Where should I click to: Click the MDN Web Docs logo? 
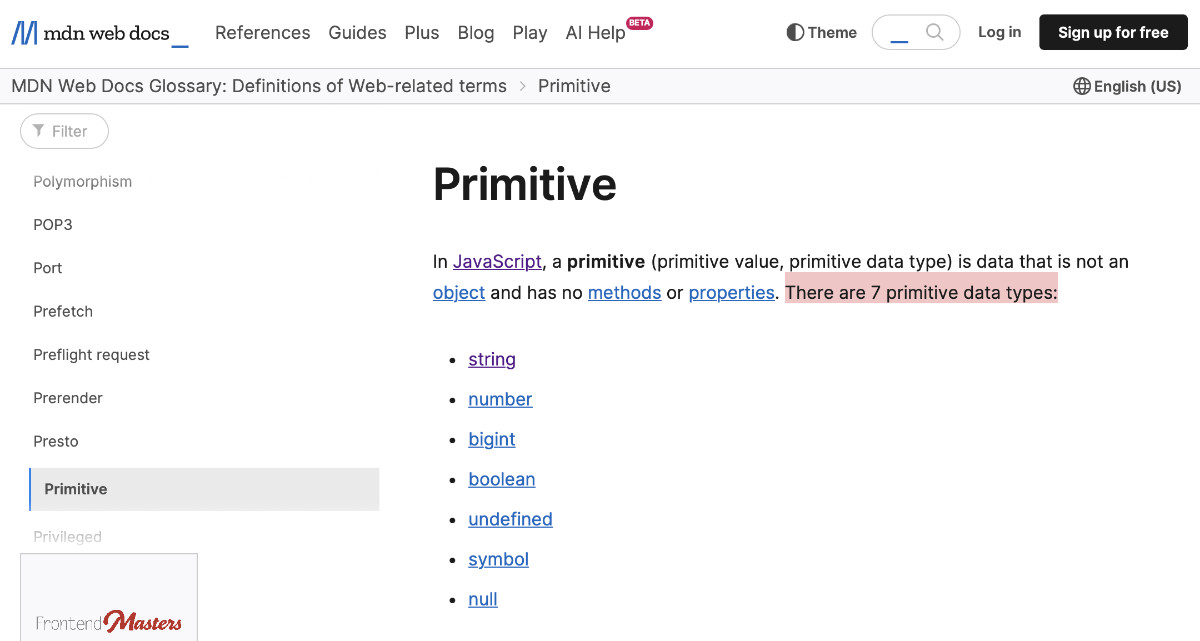tap(100, 33)
